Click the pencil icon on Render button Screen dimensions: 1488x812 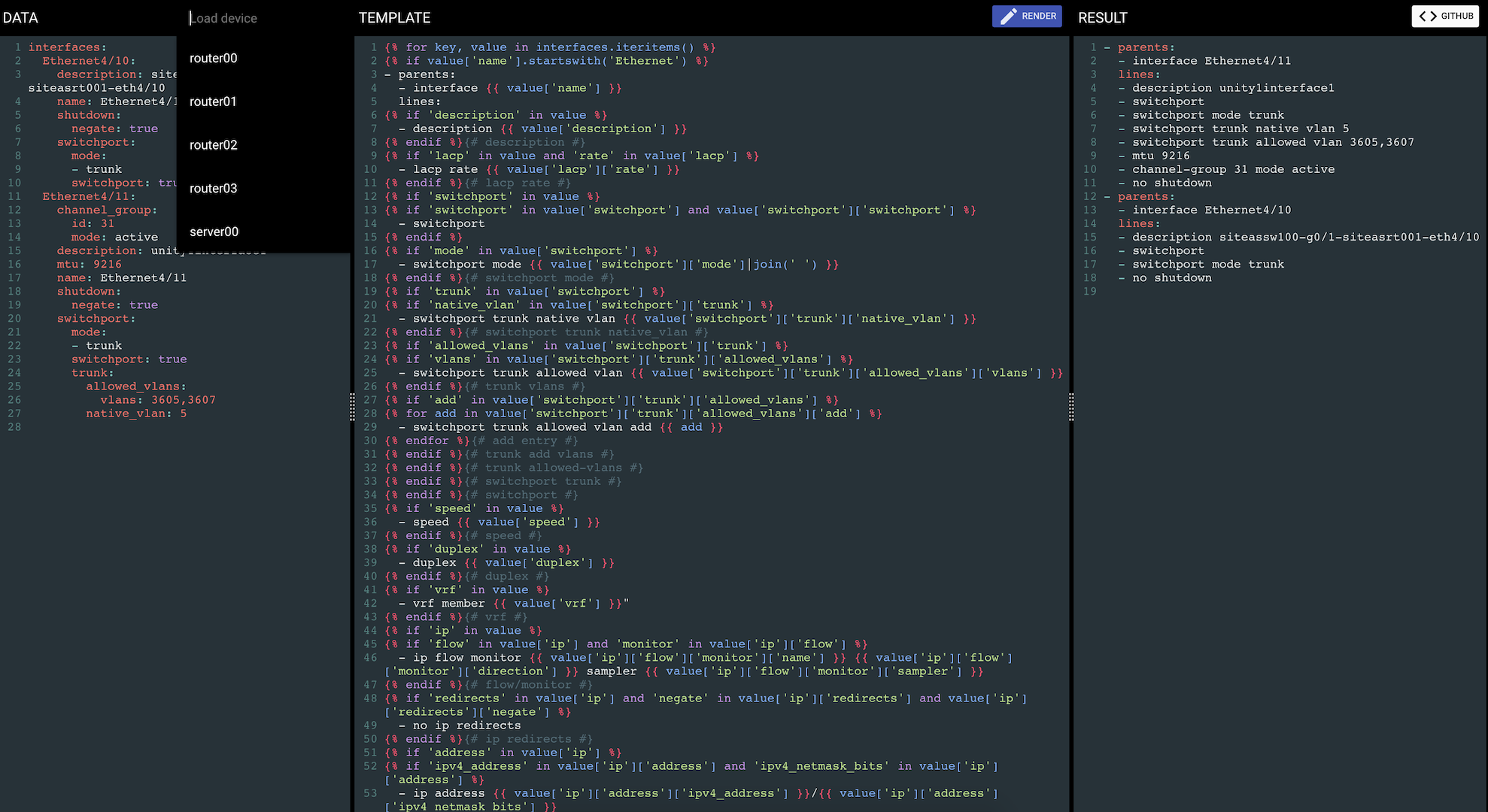coord(1008,16)
